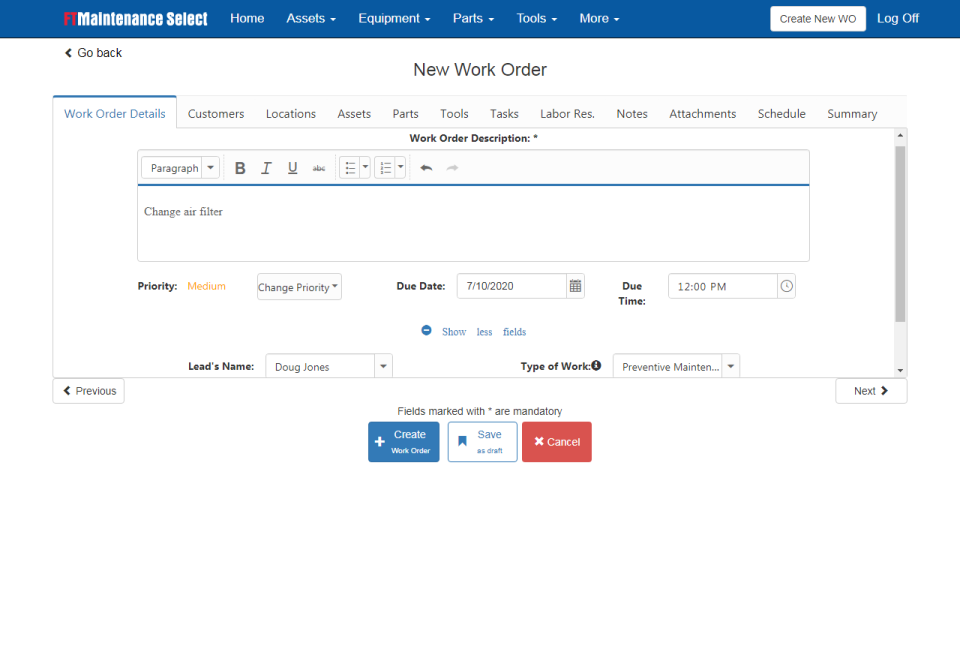Expand the Lead's Name dropdown arrow

[x=383, y=367]
